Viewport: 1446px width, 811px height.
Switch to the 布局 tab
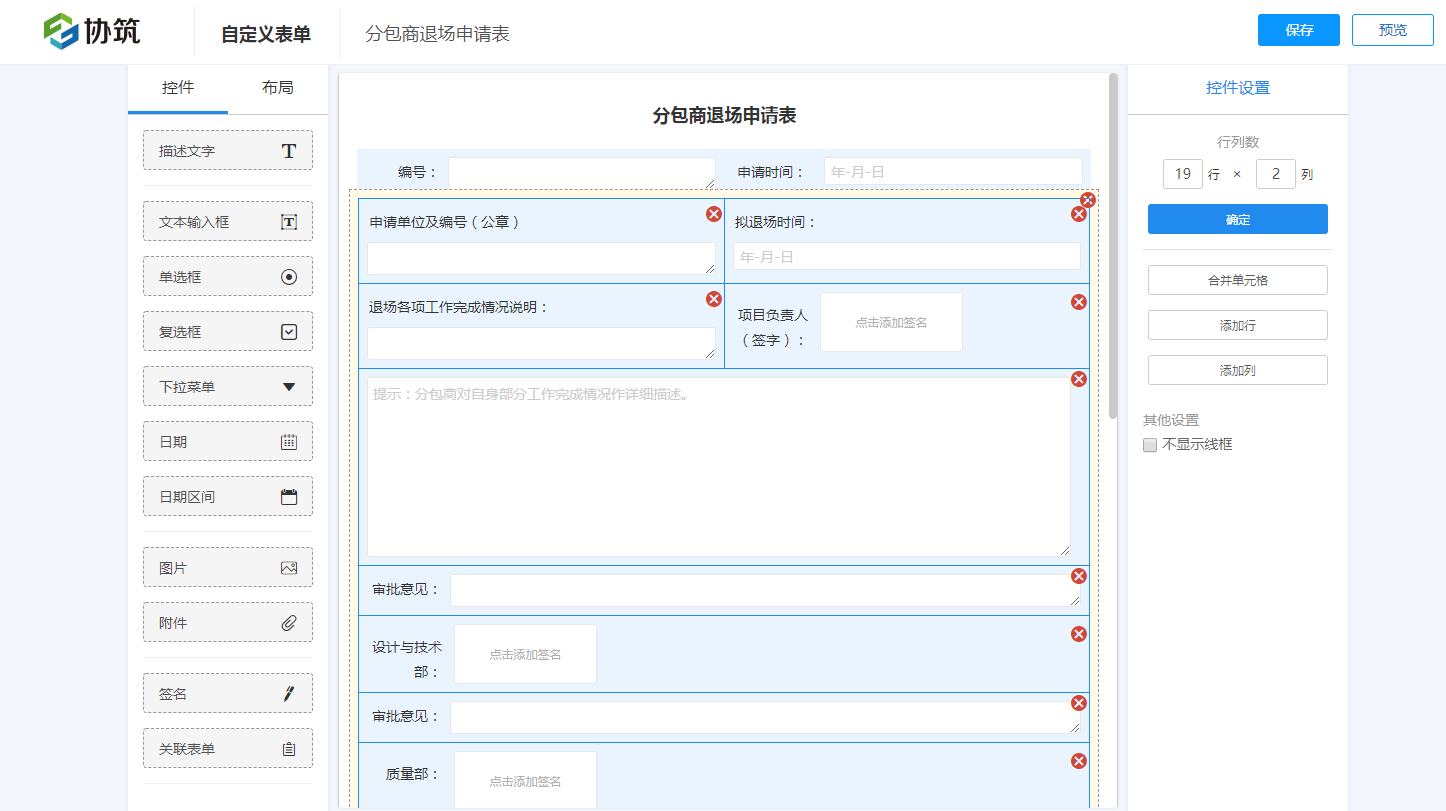pyautogui.click(x=278, y=88)
